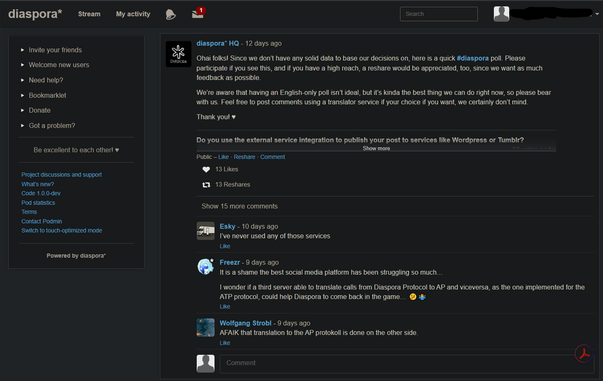Open Contact Podmin link
The image size is (603, 381).
[x=42, y=221]
